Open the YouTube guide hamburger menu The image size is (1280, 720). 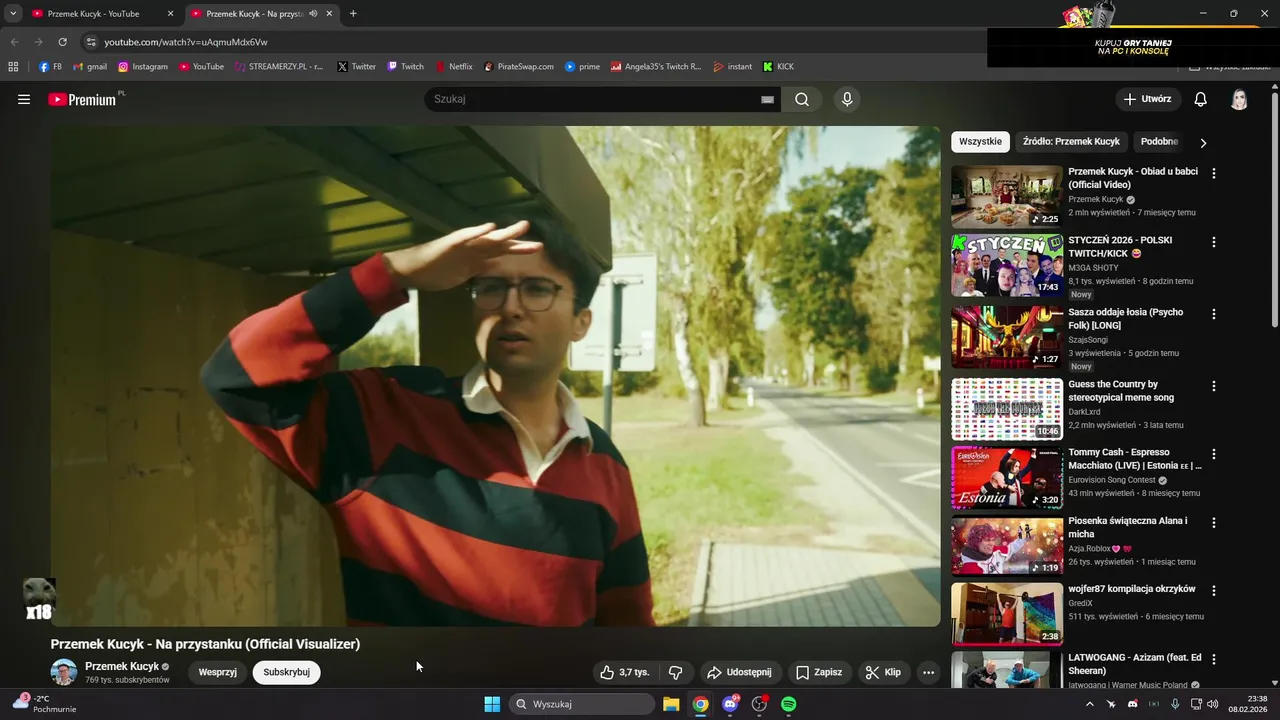tap(24, 99)
